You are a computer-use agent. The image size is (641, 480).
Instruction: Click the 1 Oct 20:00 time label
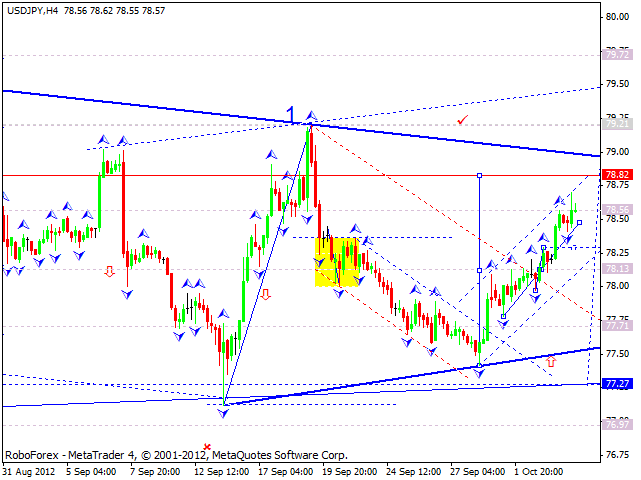pos(539,471)
